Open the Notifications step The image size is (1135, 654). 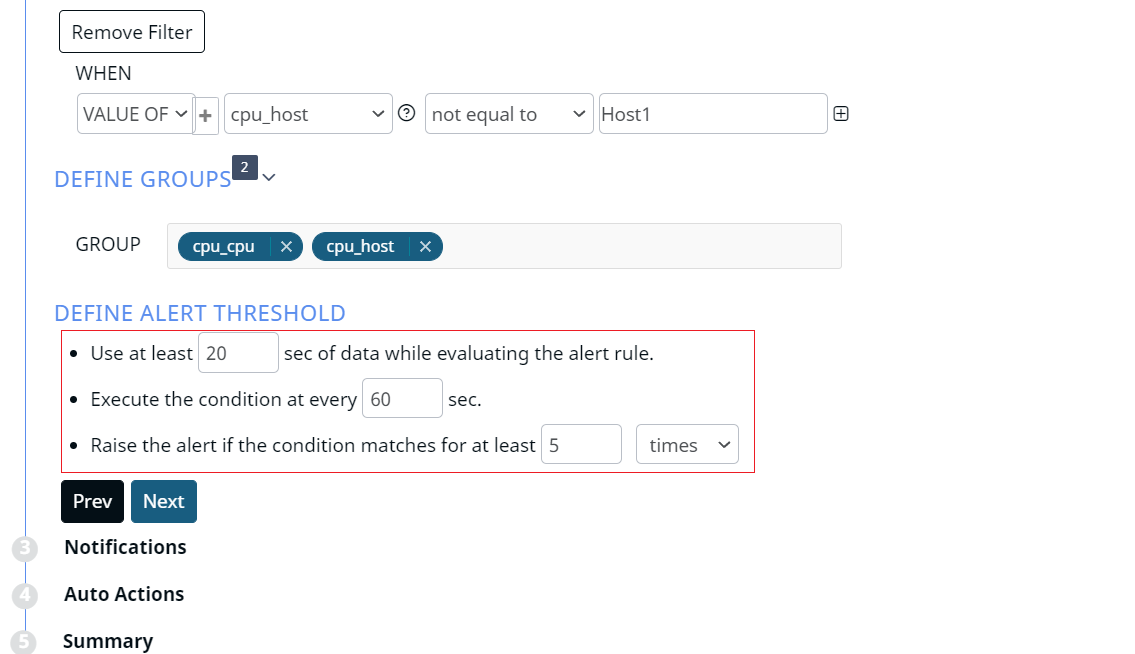[x=125, y=547]
